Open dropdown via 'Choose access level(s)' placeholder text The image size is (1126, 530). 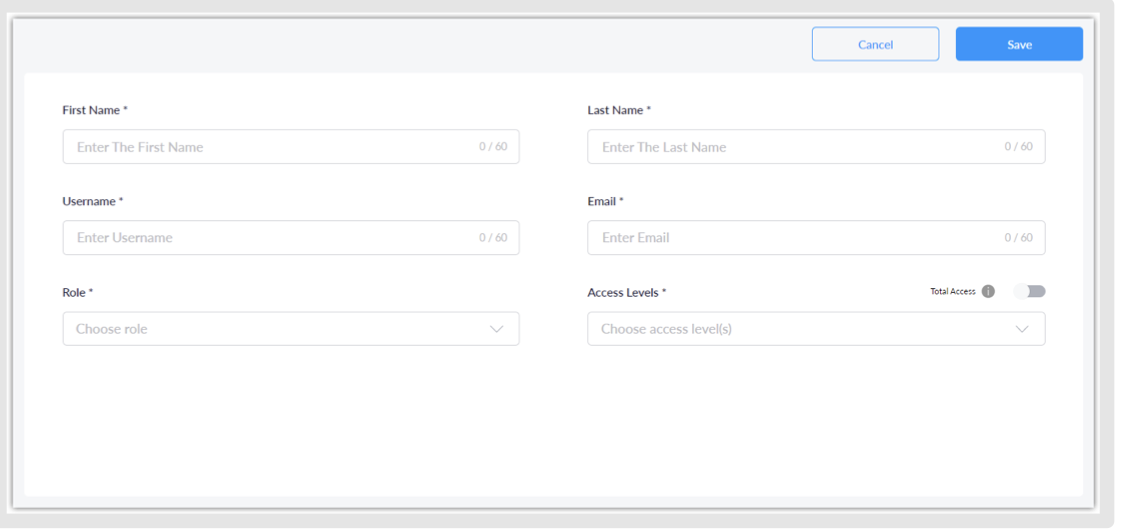(x=666, y=329)
